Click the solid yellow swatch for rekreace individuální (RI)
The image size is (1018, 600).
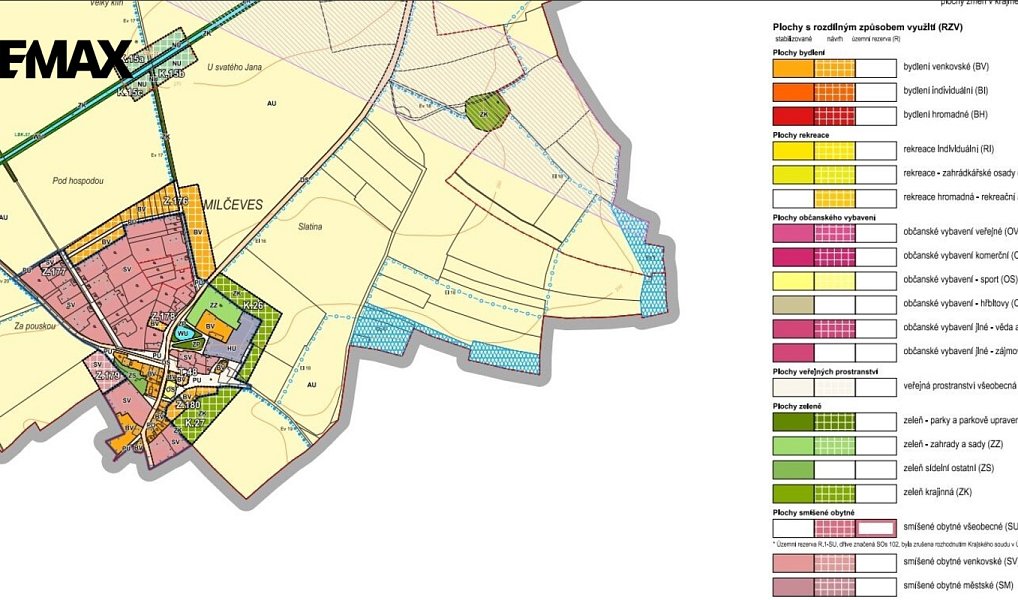(793, 151)
